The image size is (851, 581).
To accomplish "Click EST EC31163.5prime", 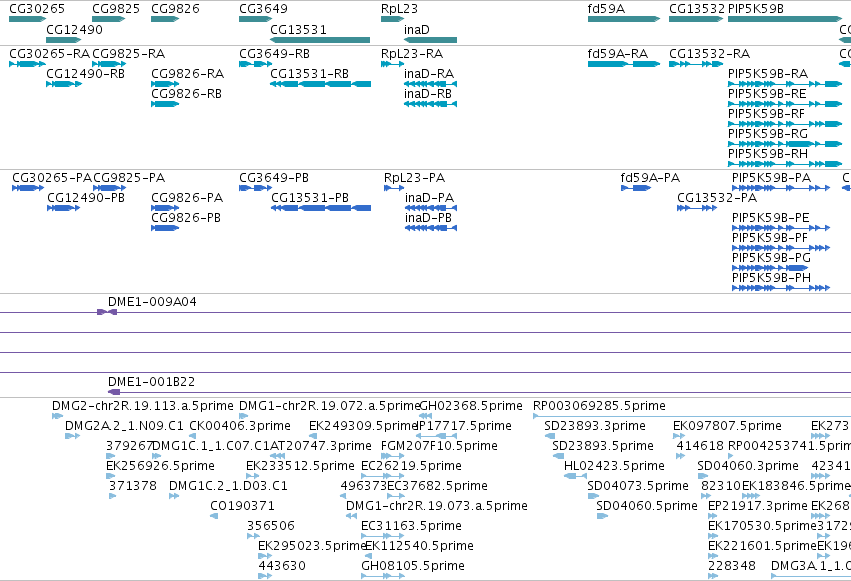I will (x=383, y=536).
